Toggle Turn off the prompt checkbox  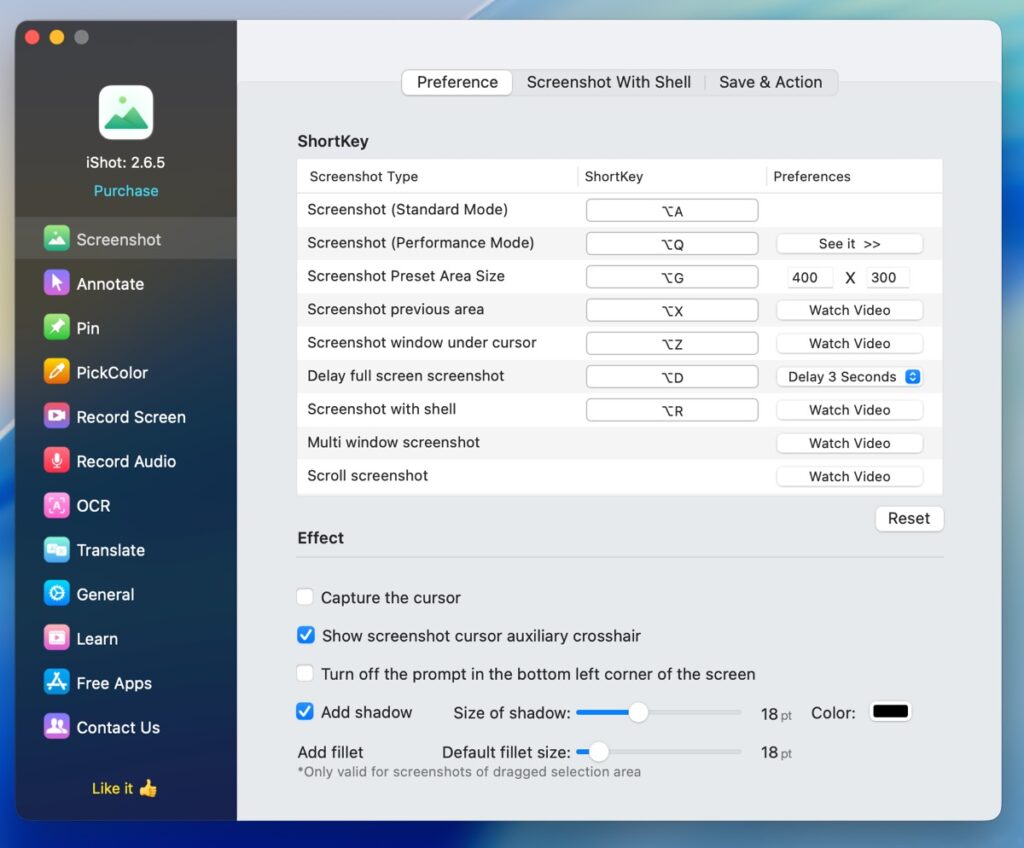(x=306, y=674)
